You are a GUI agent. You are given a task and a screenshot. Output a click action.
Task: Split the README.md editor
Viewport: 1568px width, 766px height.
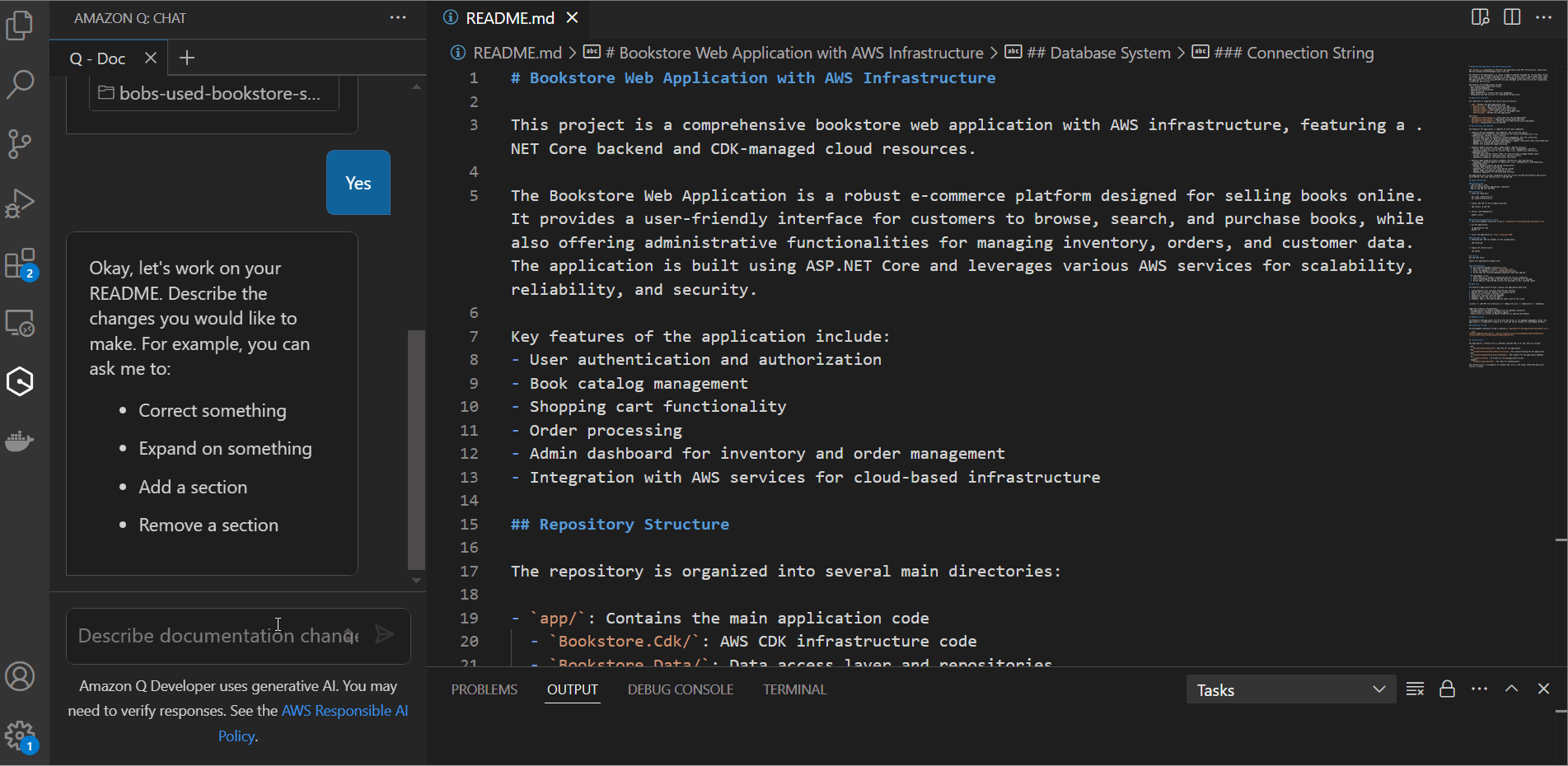tap(1512, 17)
